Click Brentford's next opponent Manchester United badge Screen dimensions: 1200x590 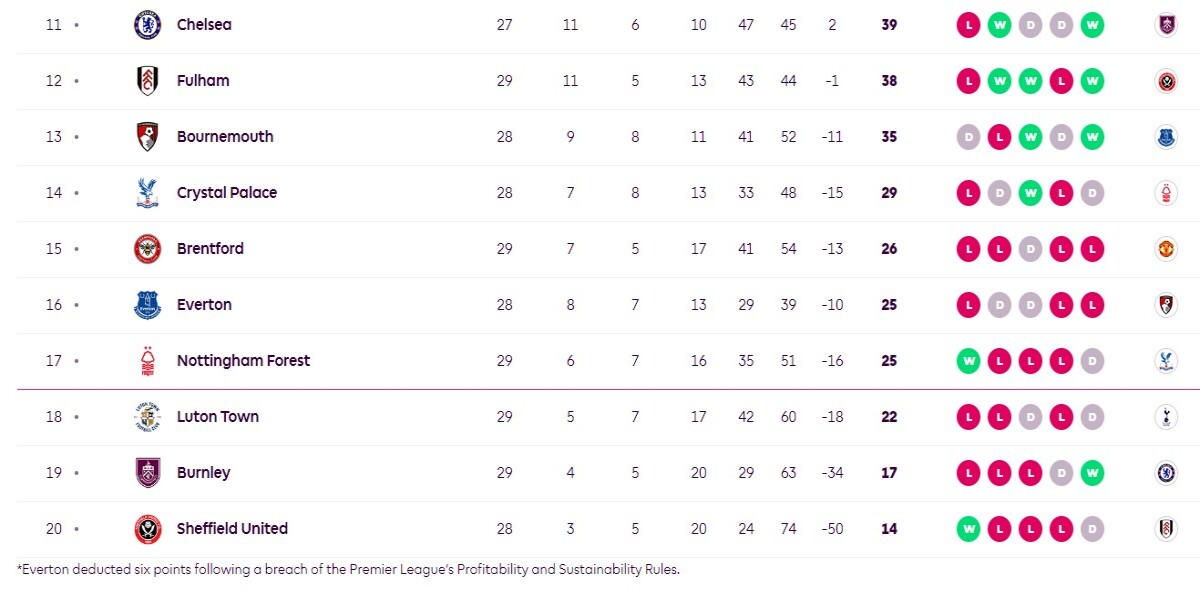click(1165, 249)
